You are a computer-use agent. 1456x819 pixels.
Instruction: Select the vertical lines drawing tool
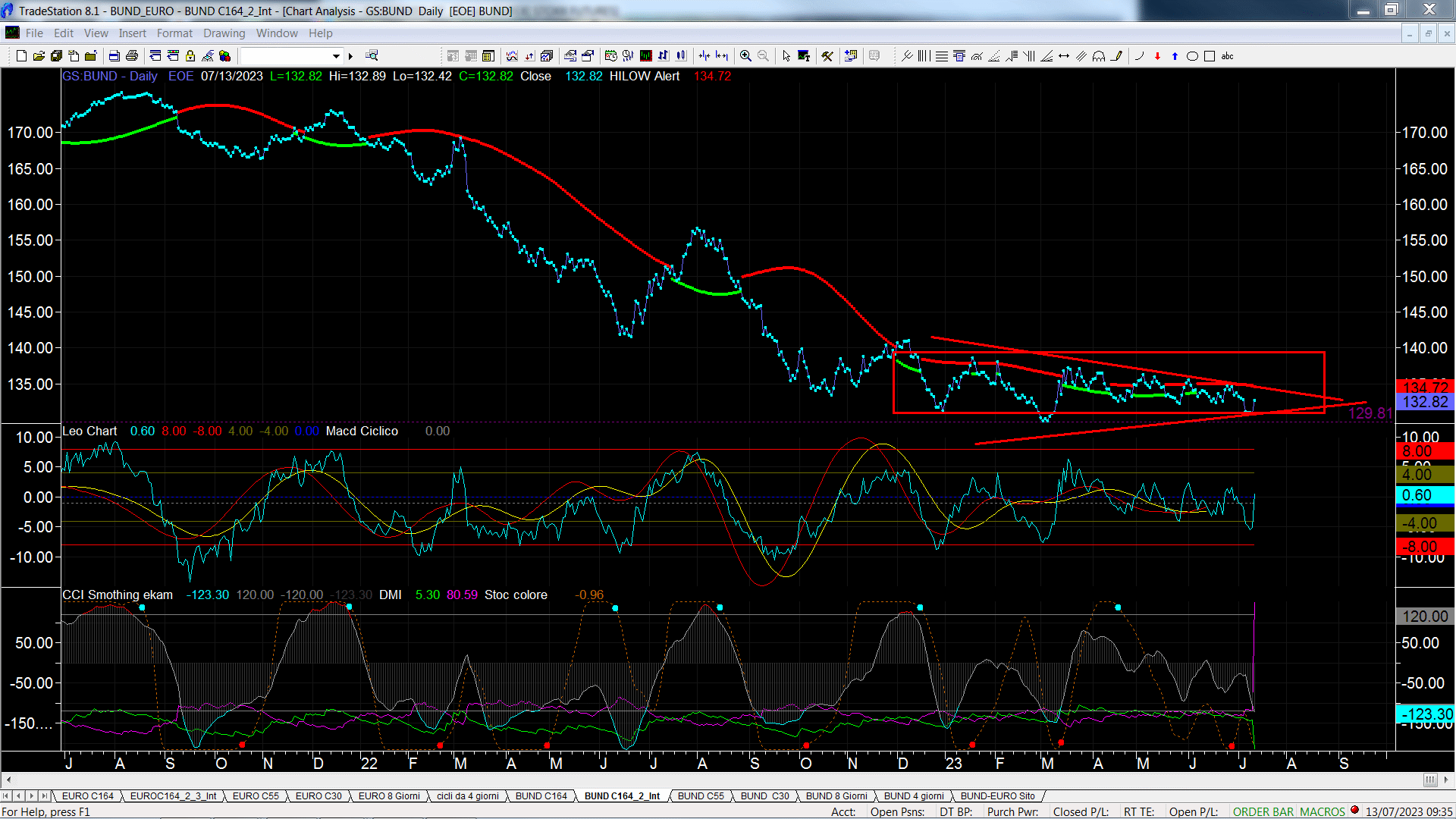[x=924, y=56]
